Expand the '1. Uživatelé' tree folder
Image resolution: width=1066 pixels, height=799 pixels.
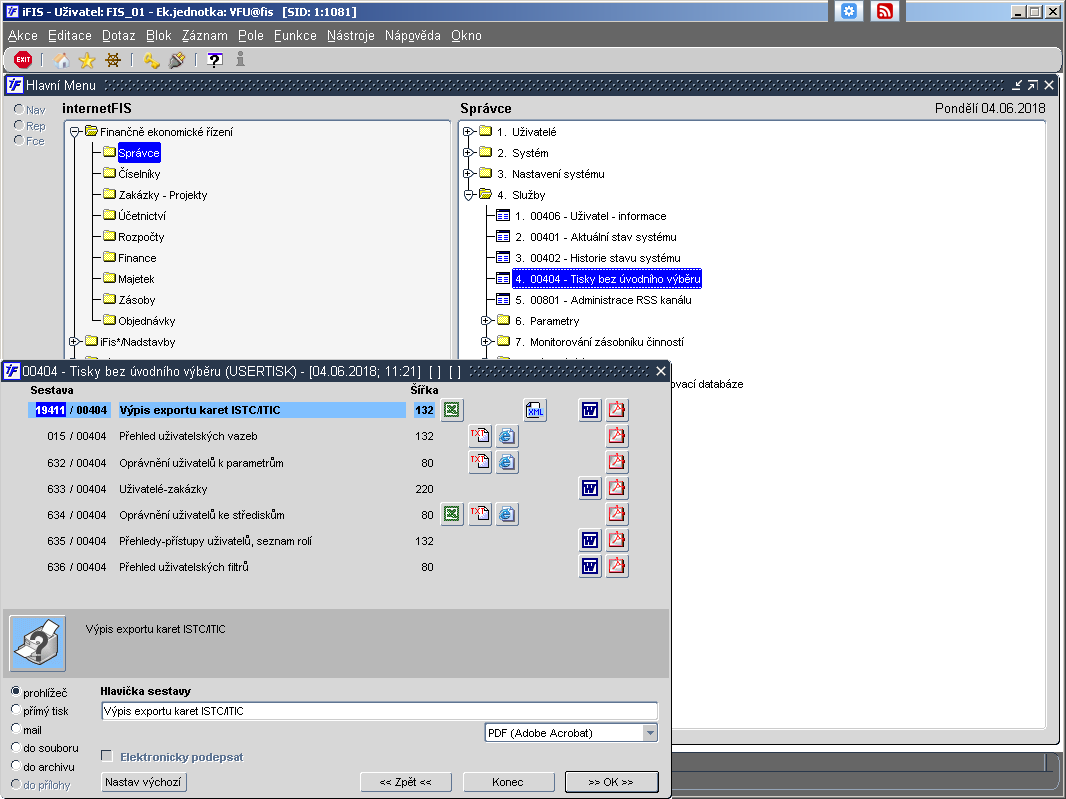pyautogui.click(x=468, y=132)
